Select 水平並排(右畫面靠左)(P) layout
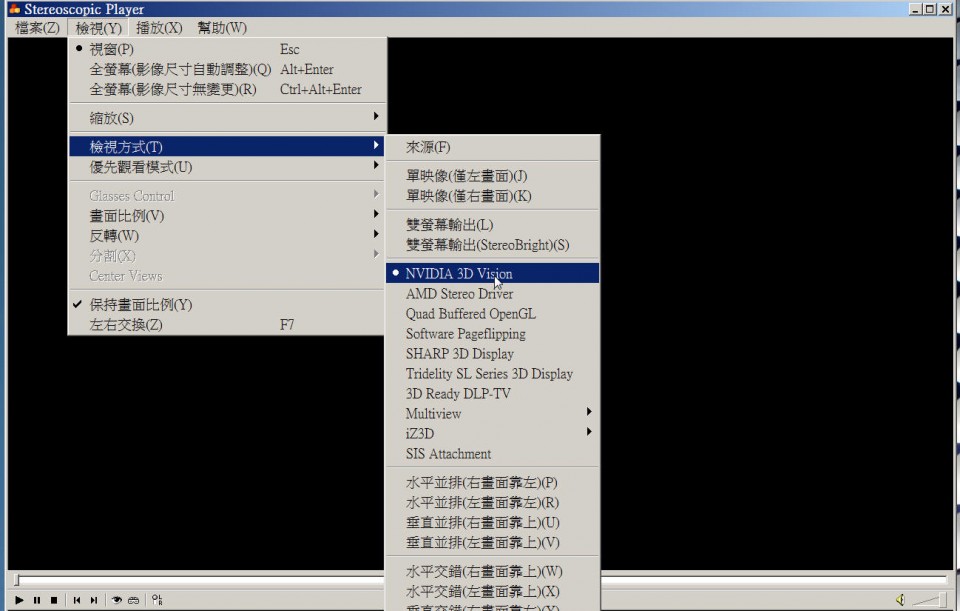Image resolution: width=960 pixels, height=611 pixels. pos(492,482)
